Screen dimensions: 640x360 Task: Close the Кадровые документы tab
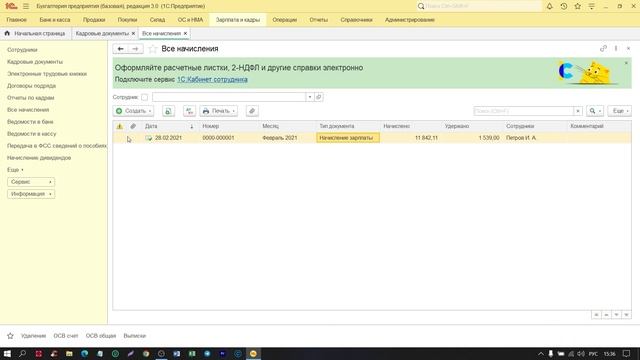click(133, 33)
